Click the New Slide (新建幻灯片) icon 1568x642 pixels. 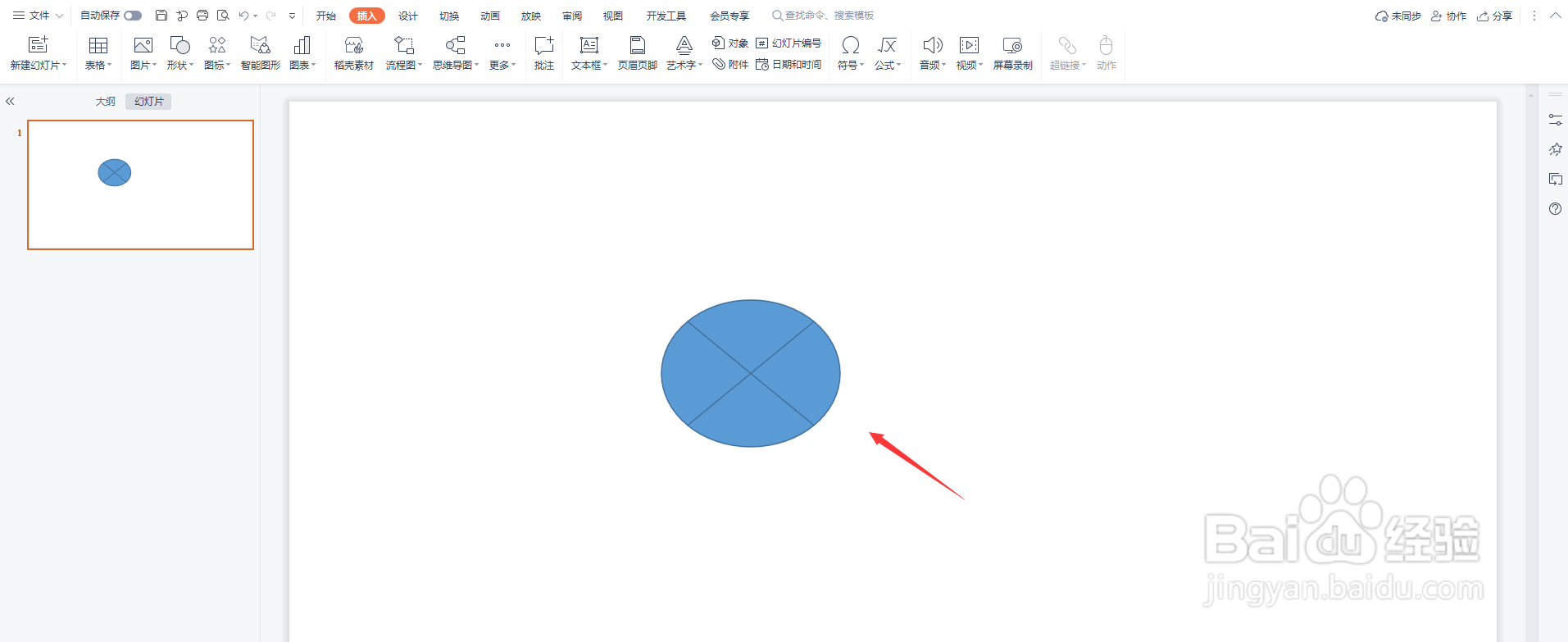pyautogui.click(x=39, y=45)
